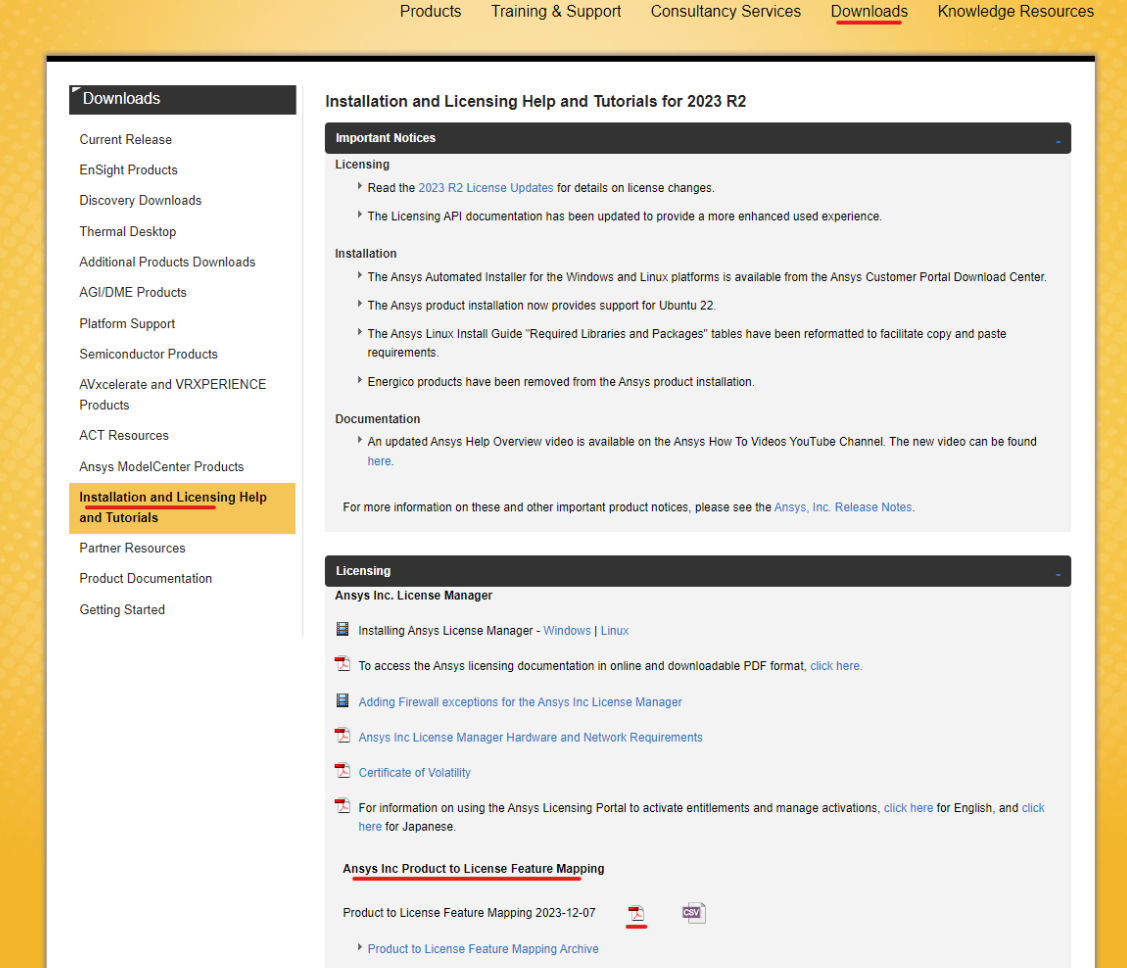This screenshot has width=1127, height=968.
Task: Click the PDF icon beside Certificate of Volatility
Action: tap(343, 771)
